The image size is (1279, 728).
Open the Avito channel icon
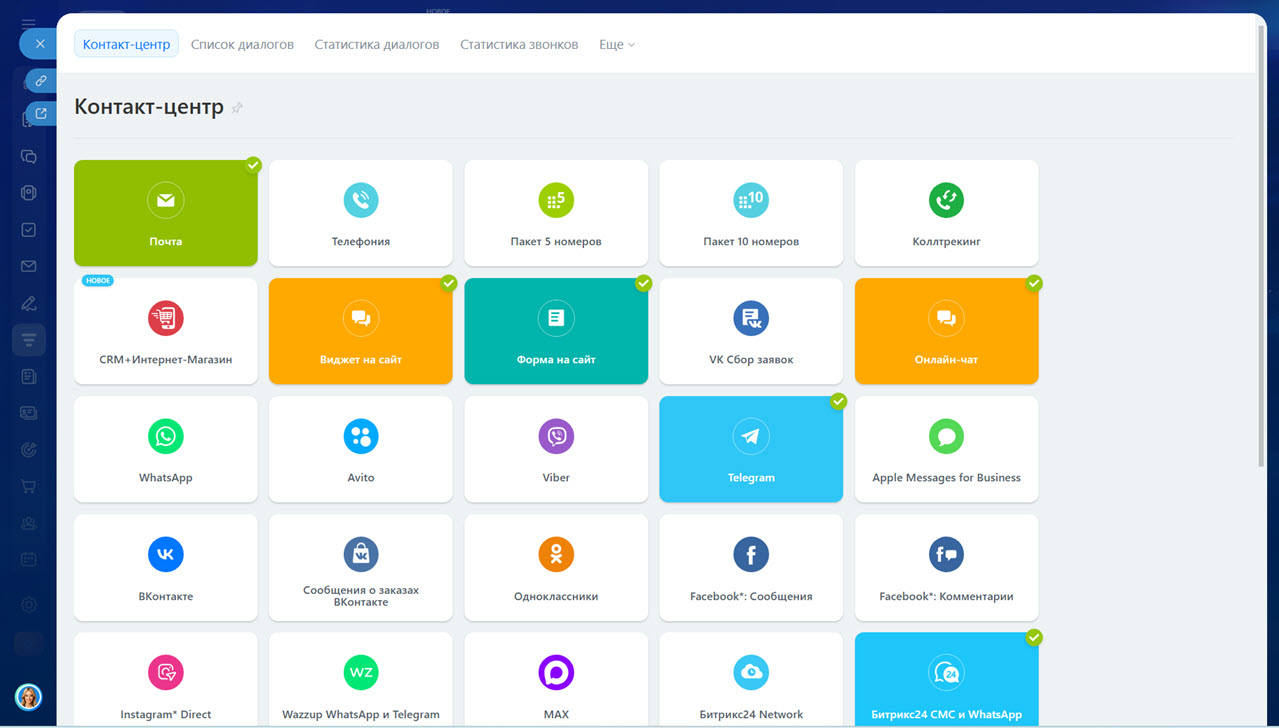(361, 437)
